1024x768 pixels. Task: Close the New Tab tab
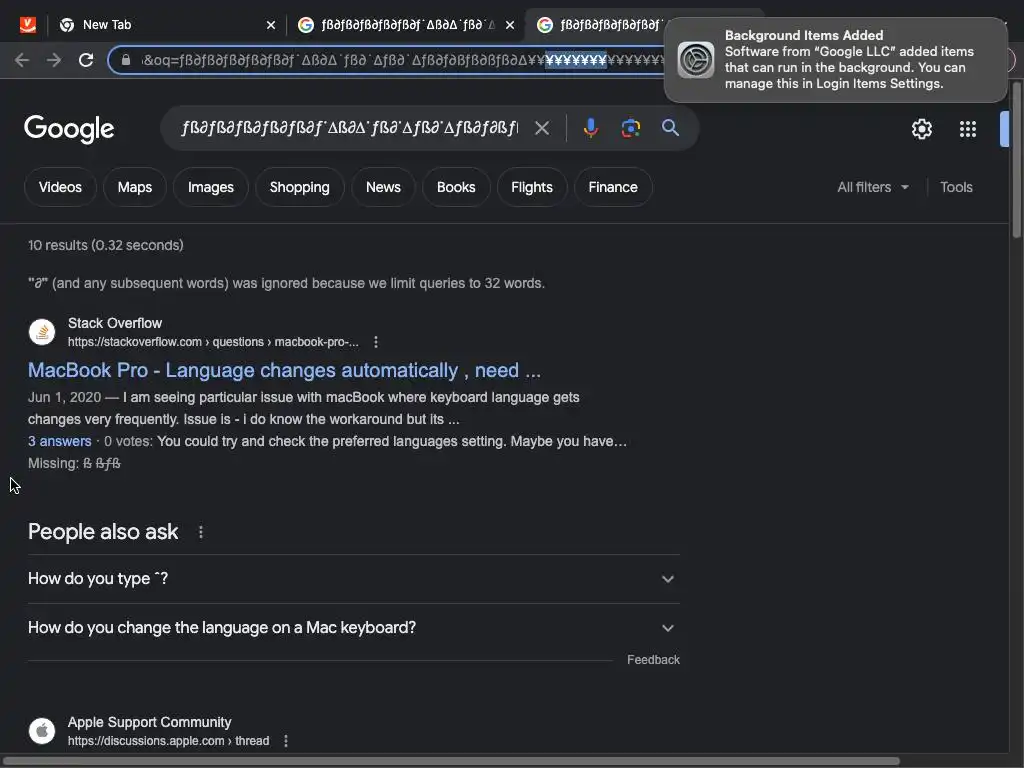coord(271,25)
